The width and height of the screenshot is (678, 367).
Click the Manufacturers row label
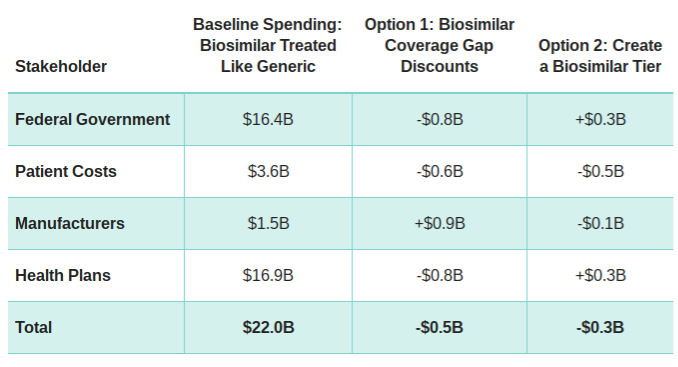coord(70,223)
